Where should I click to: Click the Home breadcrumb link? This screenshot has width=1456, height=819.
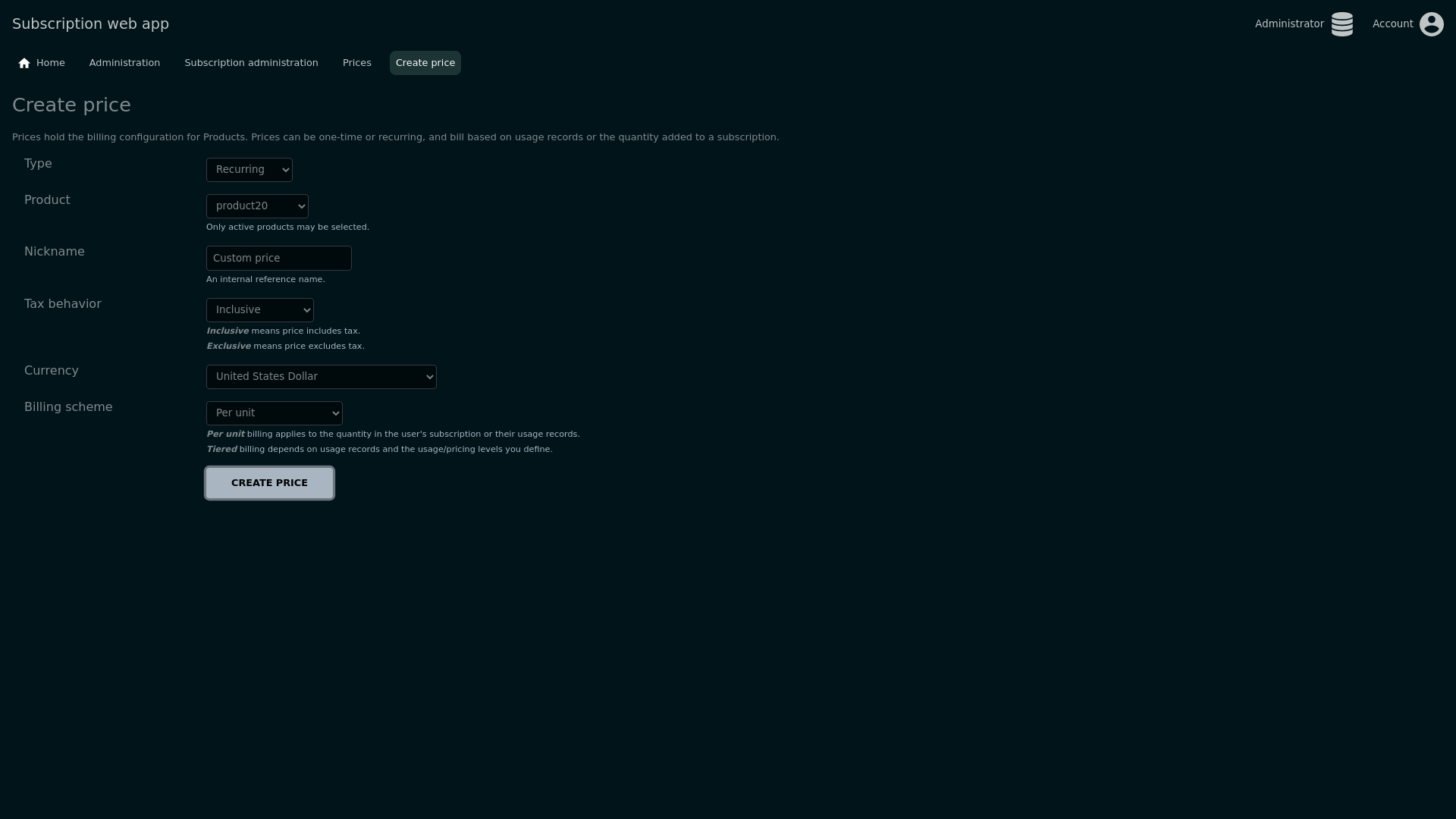50,63
